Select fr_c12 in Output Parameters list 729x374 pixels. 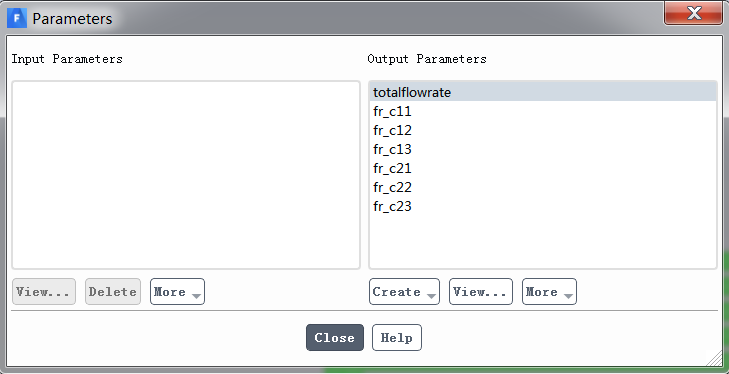[543, 130]
